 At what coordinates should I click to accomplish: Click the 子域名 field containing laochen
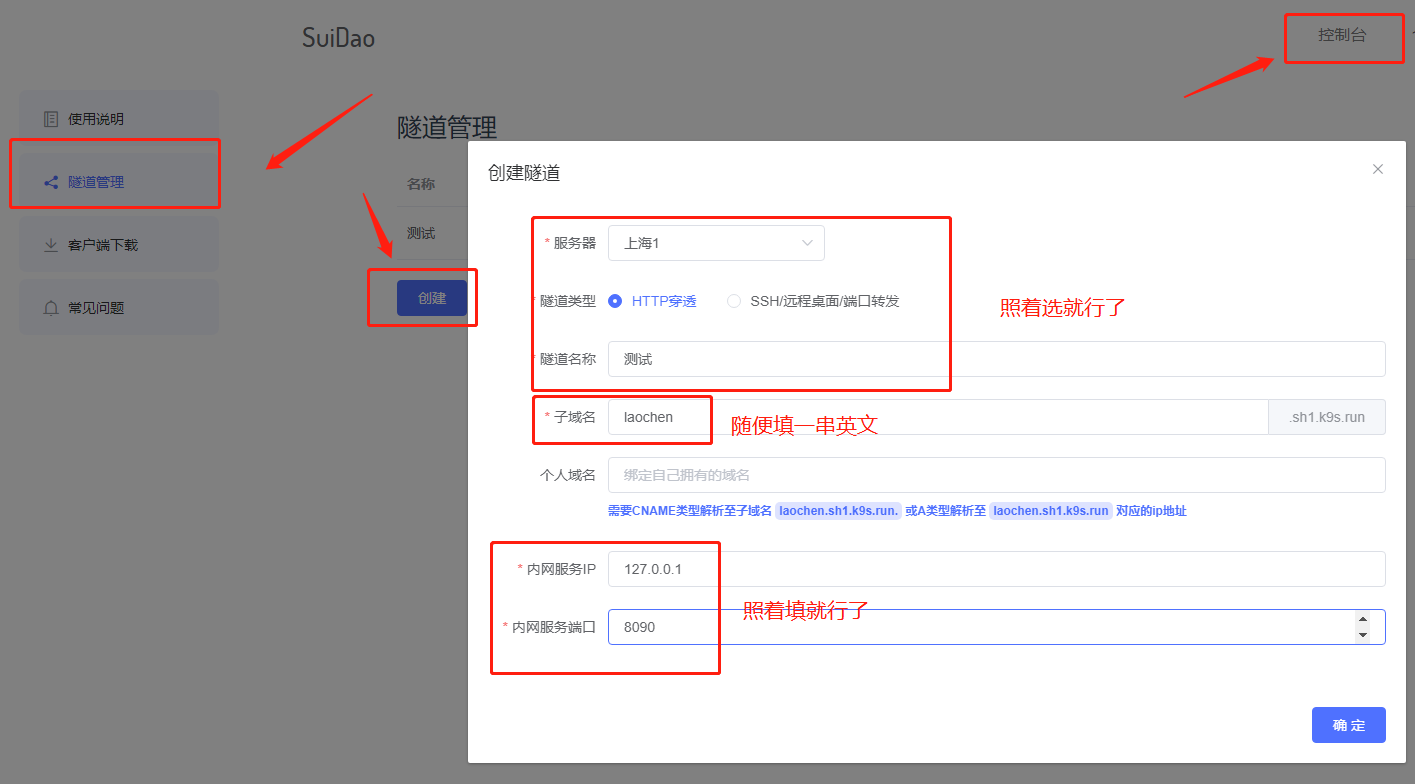pyautogui.click(x=938, y=417)
